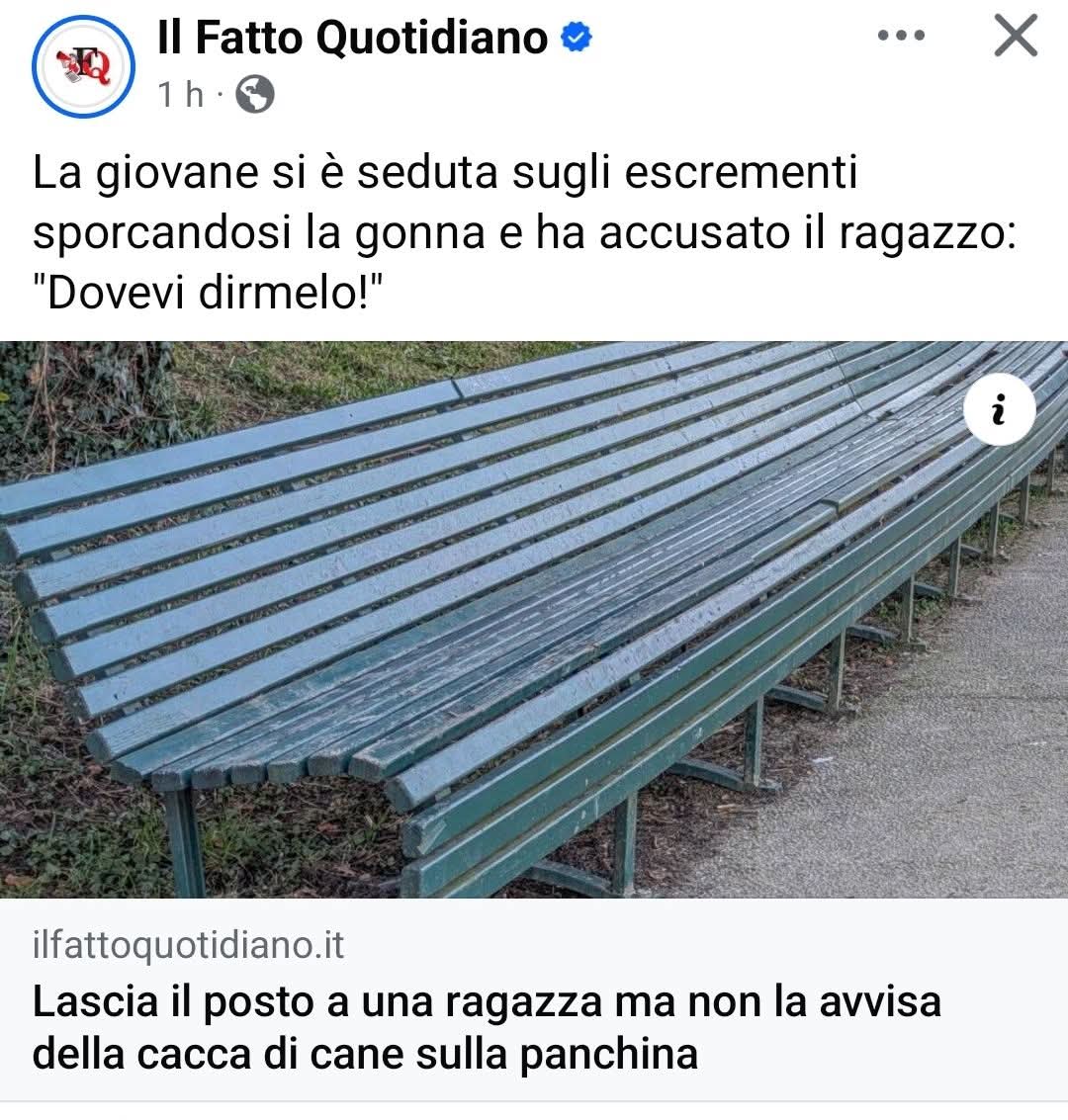Open the Il Fatto Quotidiano profile picture
Screen dimensions: 1068x1120
84,66
